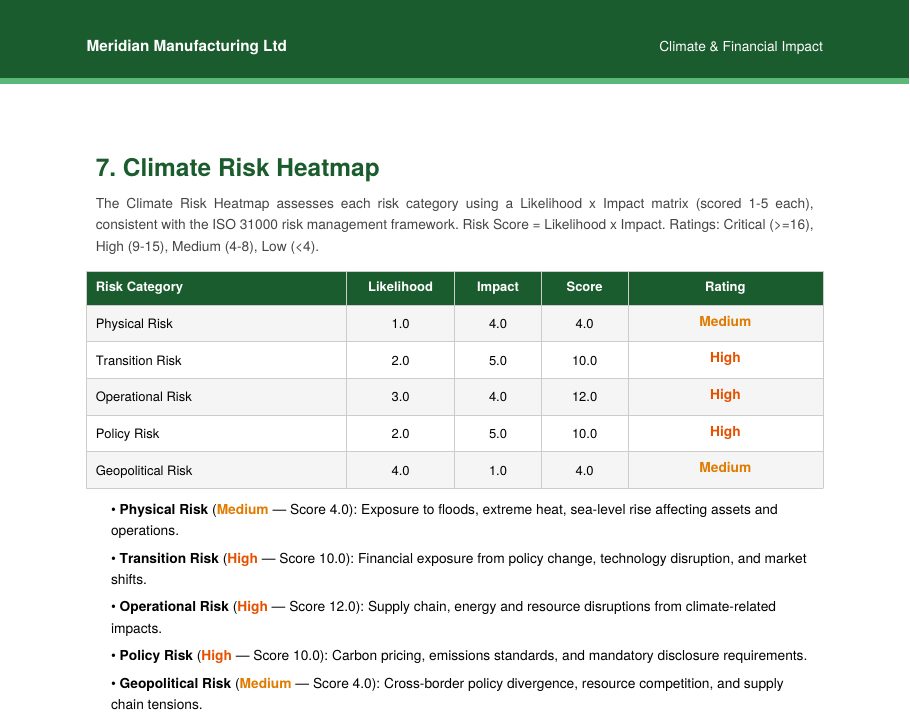
Task: Click Operational Risk score 12.0 in table
Action: (x=584, y=397)
